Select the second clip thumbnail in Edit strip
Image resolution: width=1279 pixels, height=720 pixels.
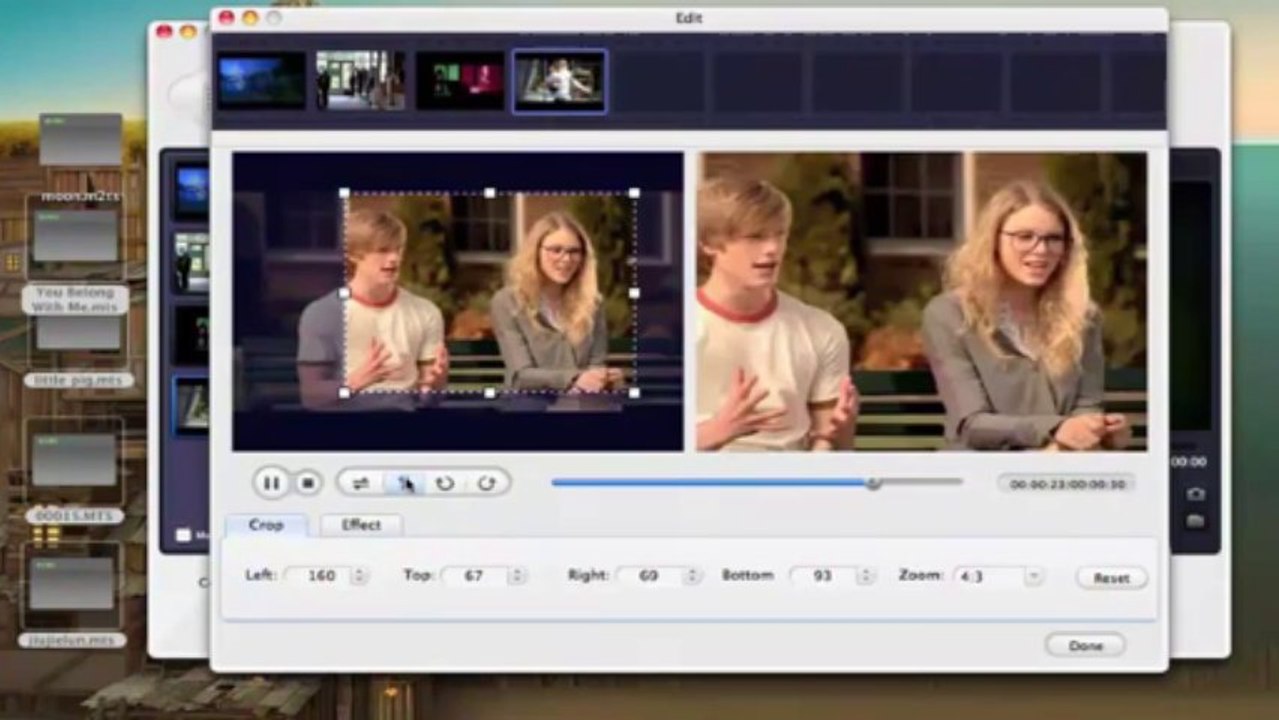361,81
